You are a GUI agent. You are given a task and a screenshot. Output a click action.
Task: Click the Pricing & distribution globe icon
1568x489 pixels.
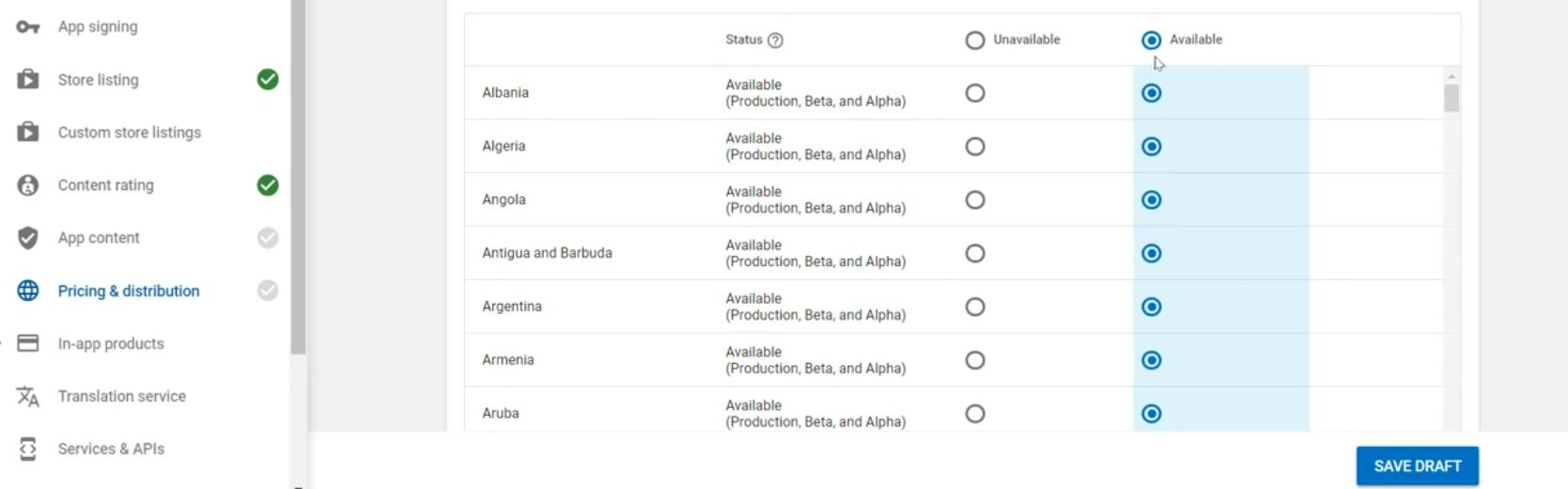click(28, 291)
